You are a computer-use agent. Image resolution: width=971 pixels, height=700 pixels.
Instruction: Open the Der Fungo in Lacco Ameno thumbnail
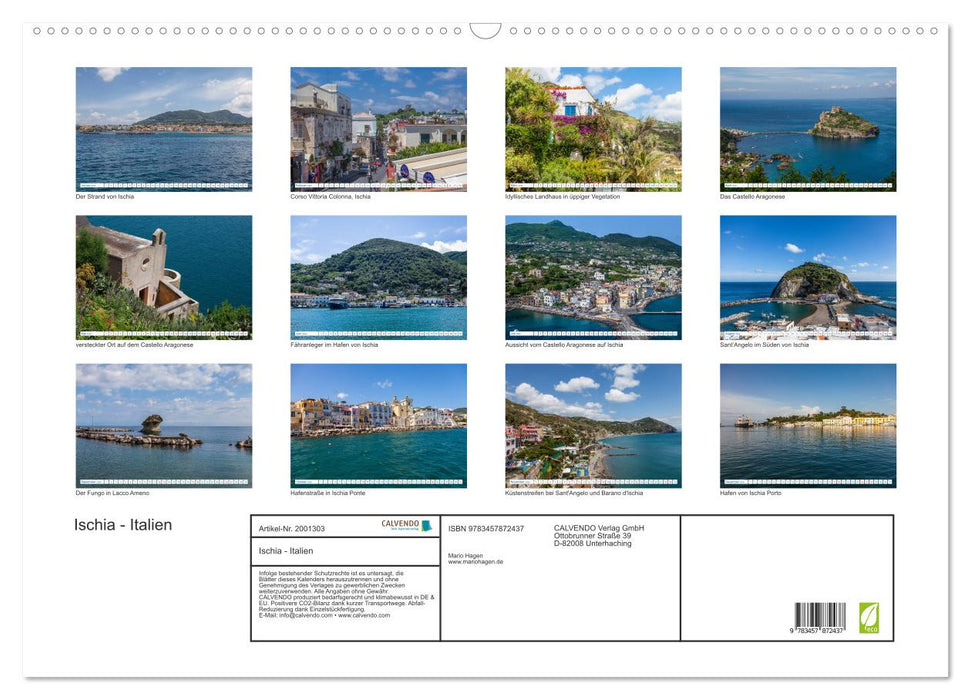(162, 425)
